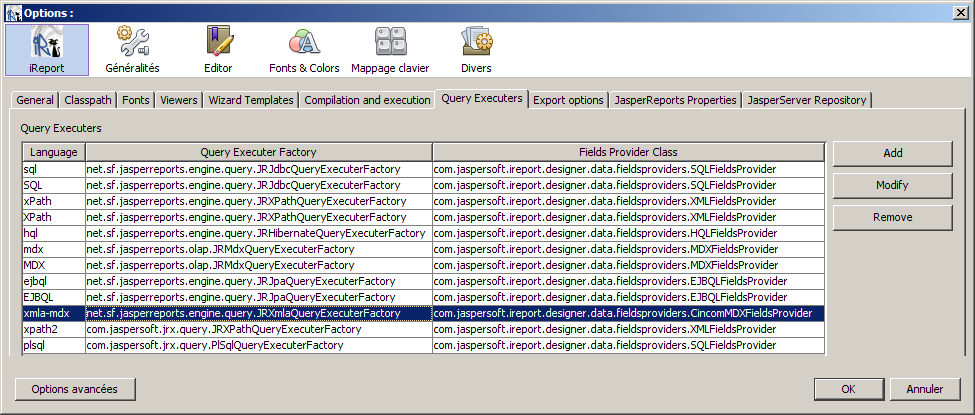Close the Options dialog window
This screenshot has width=975, height=415.
tap(962, 10)
